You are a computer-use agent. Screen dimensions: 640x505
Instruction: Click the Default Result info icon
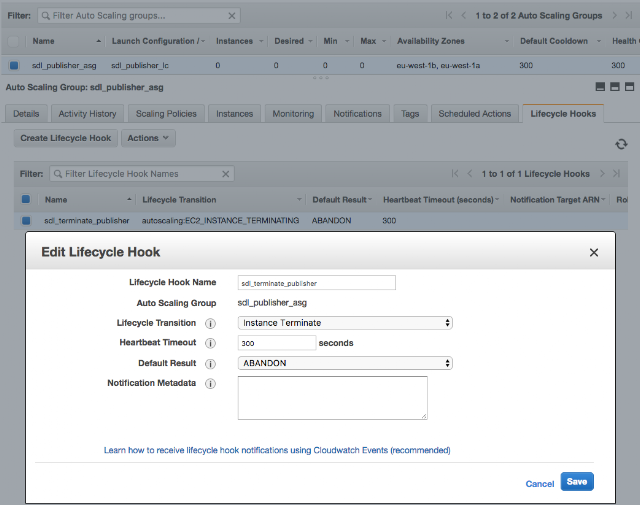tap(210, 364)
